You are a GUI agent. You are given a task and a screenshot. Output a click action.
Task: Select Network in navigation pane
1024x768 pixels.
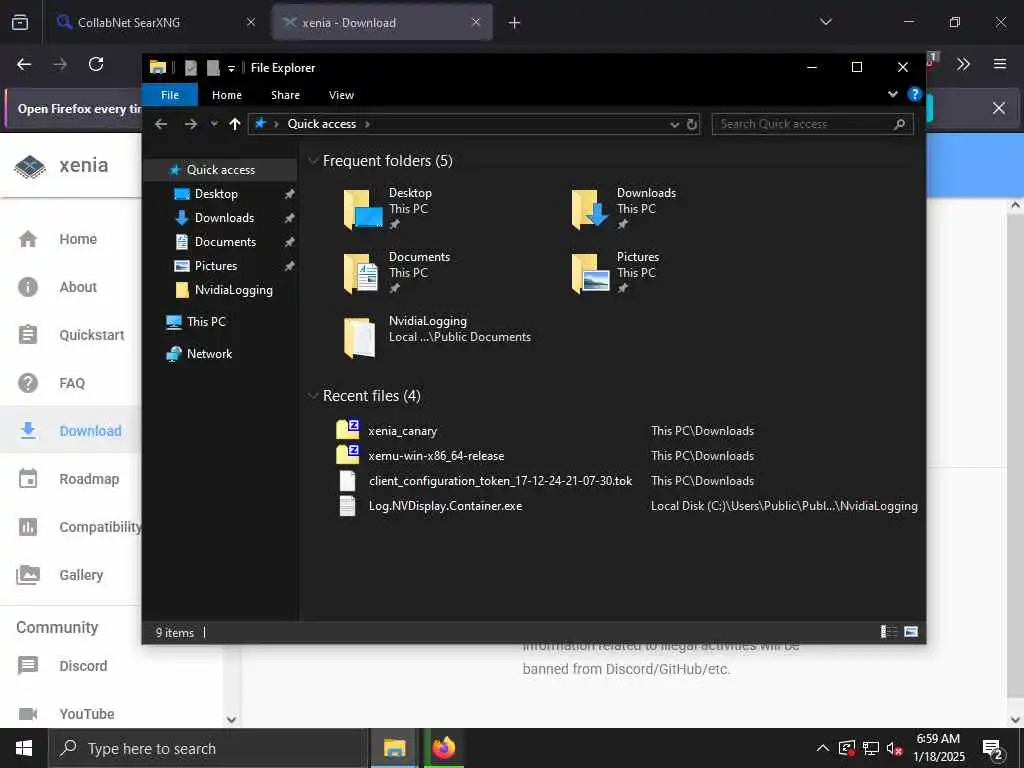pos(209,353)
